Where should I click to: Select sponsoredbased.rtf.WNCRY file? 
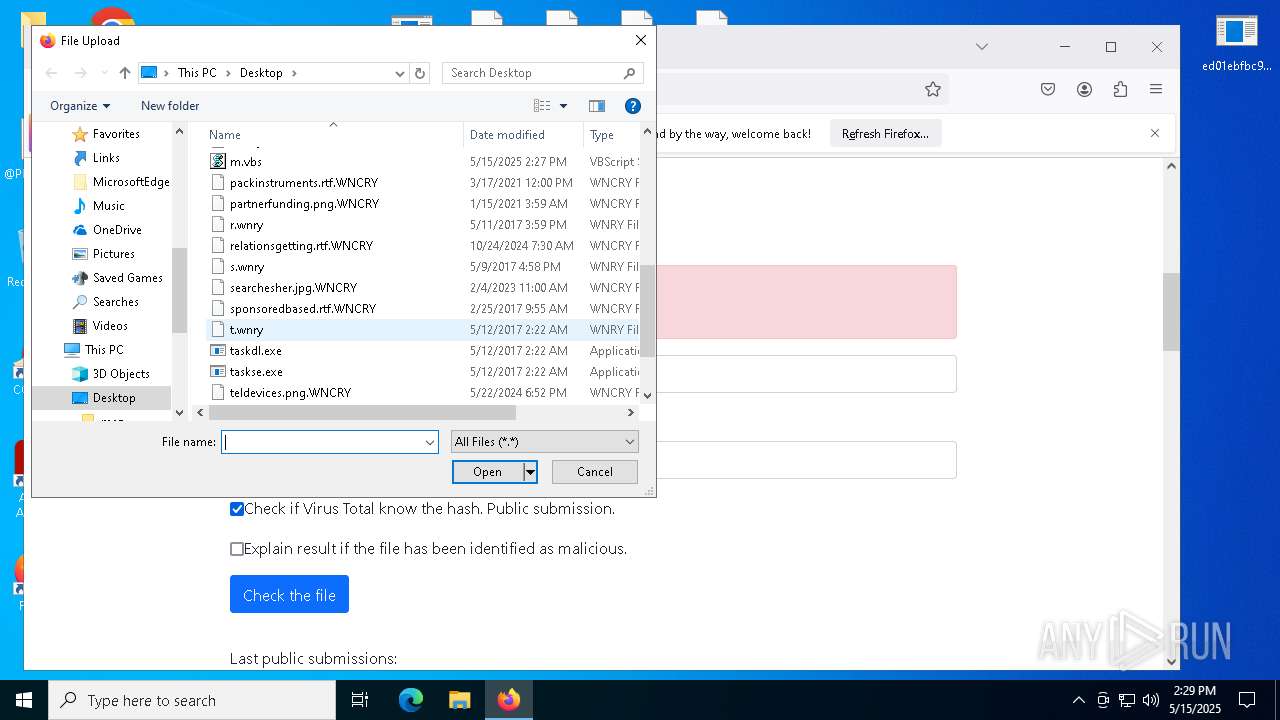(303, 309)
